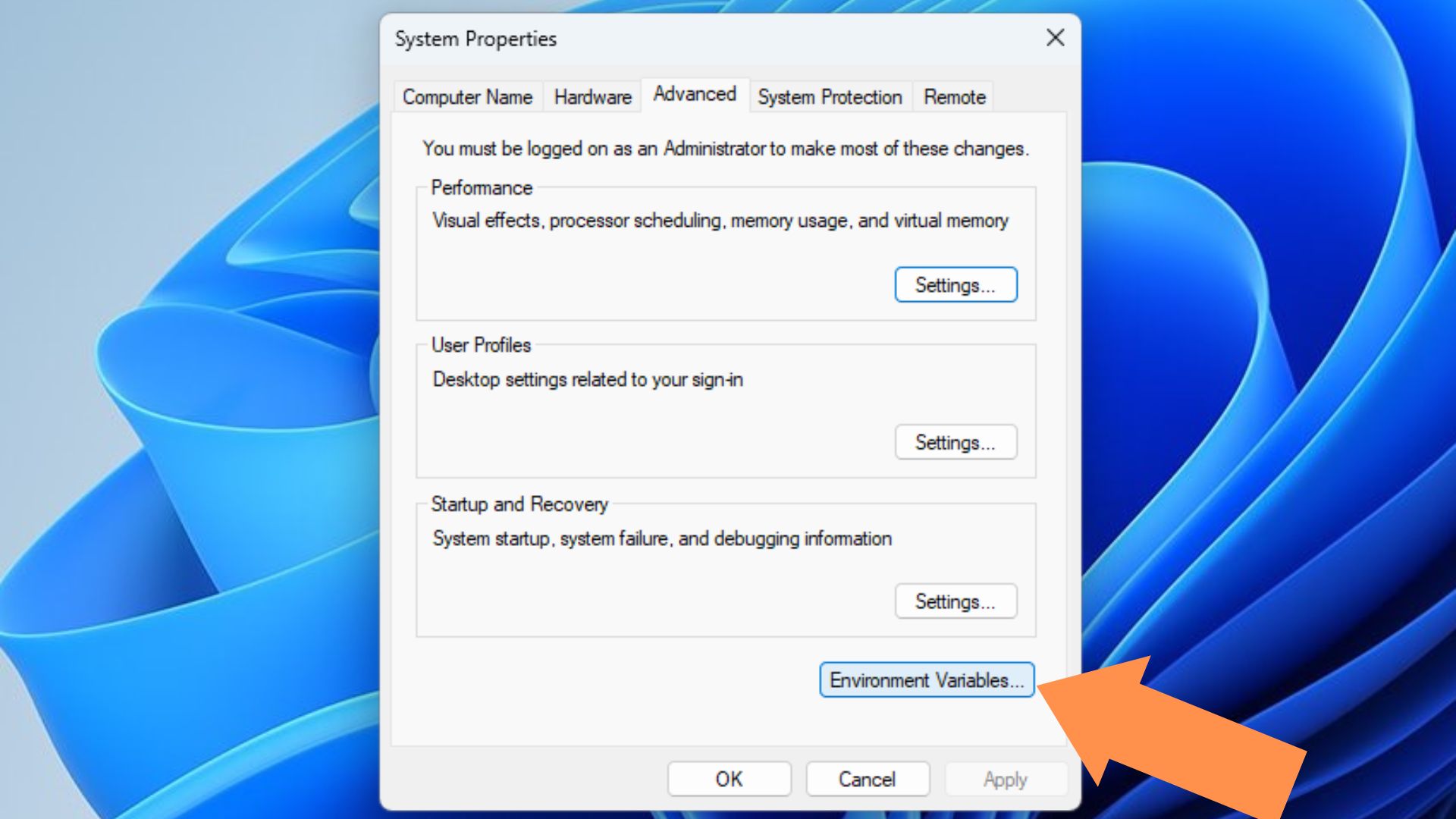Select the Hardware tab settings
Image resolution: width=1456 pixels, height=819 pixels.
[x=594, y=97]
